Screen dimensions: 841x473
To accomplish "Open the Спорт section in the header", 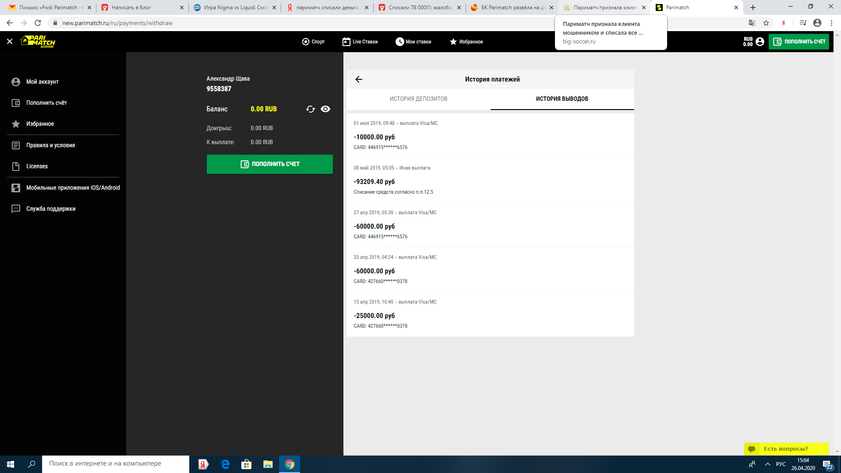I will coord(313,42).
